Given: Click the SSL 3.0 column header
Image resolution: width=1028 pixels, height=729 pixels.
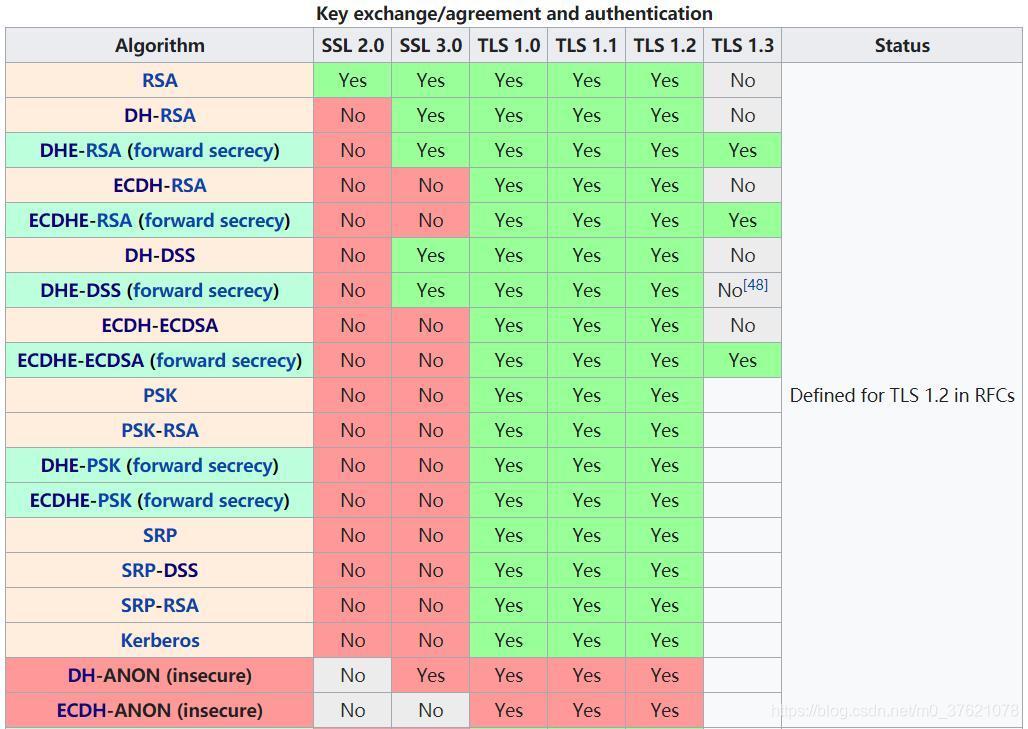Looking at the screenshot, I should pos(431,45).
